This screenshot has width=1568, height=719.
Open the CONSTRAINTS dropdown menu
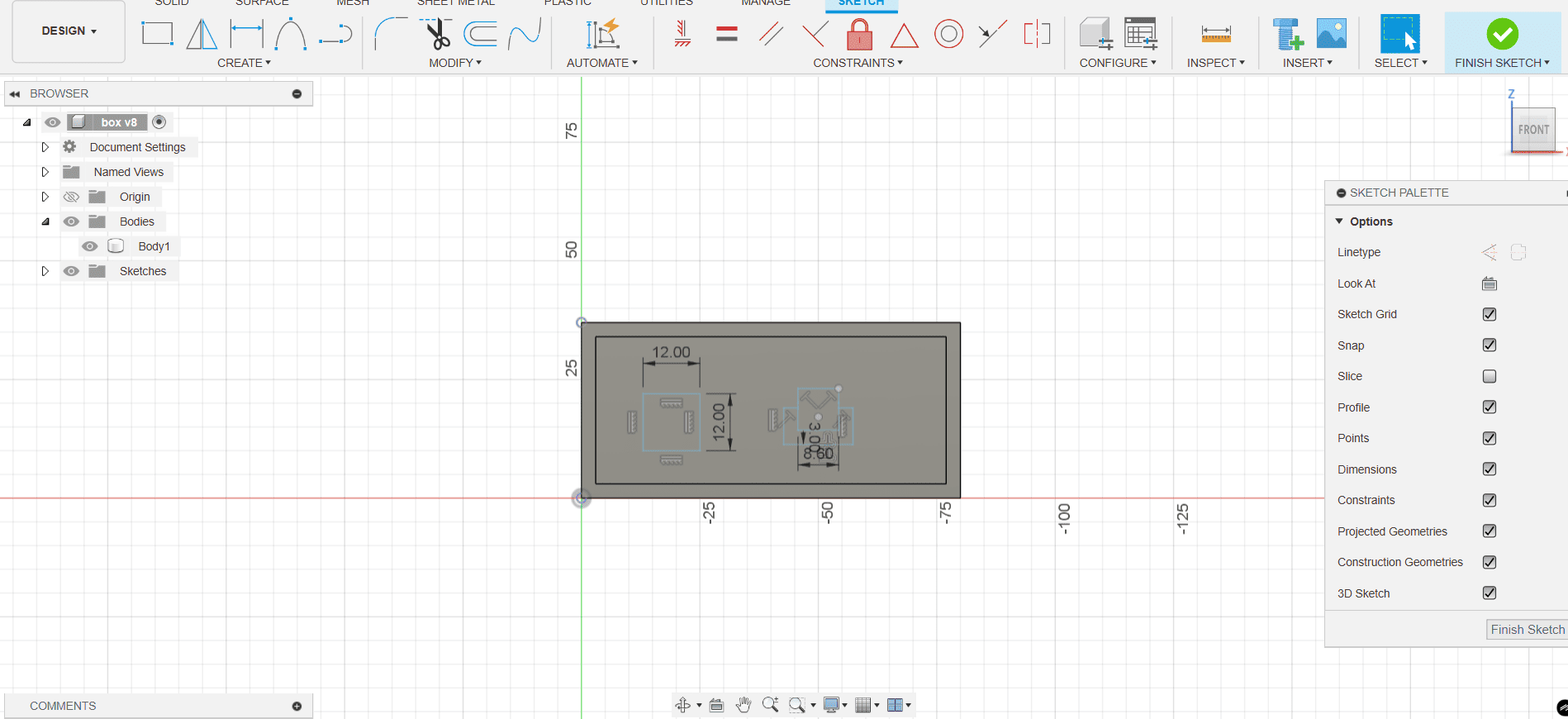pos(858,63)
